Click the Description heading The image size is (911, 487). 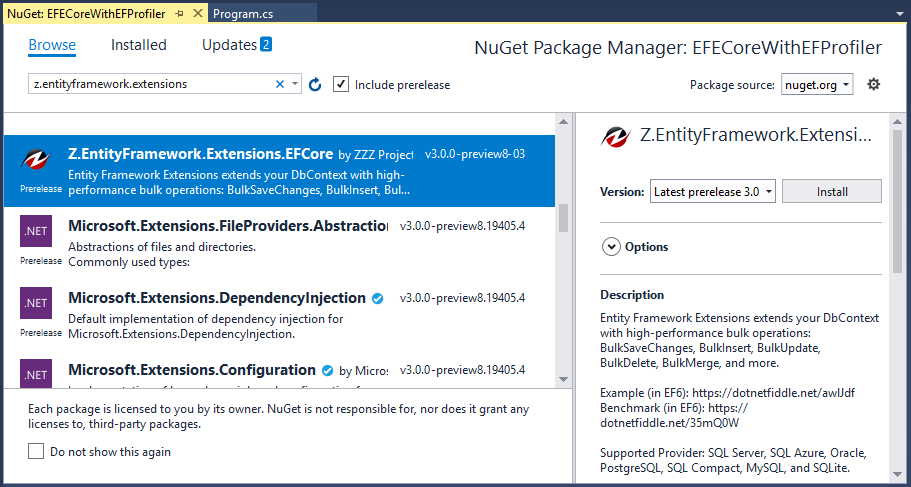pyautogui.click(x=632, y=295)
